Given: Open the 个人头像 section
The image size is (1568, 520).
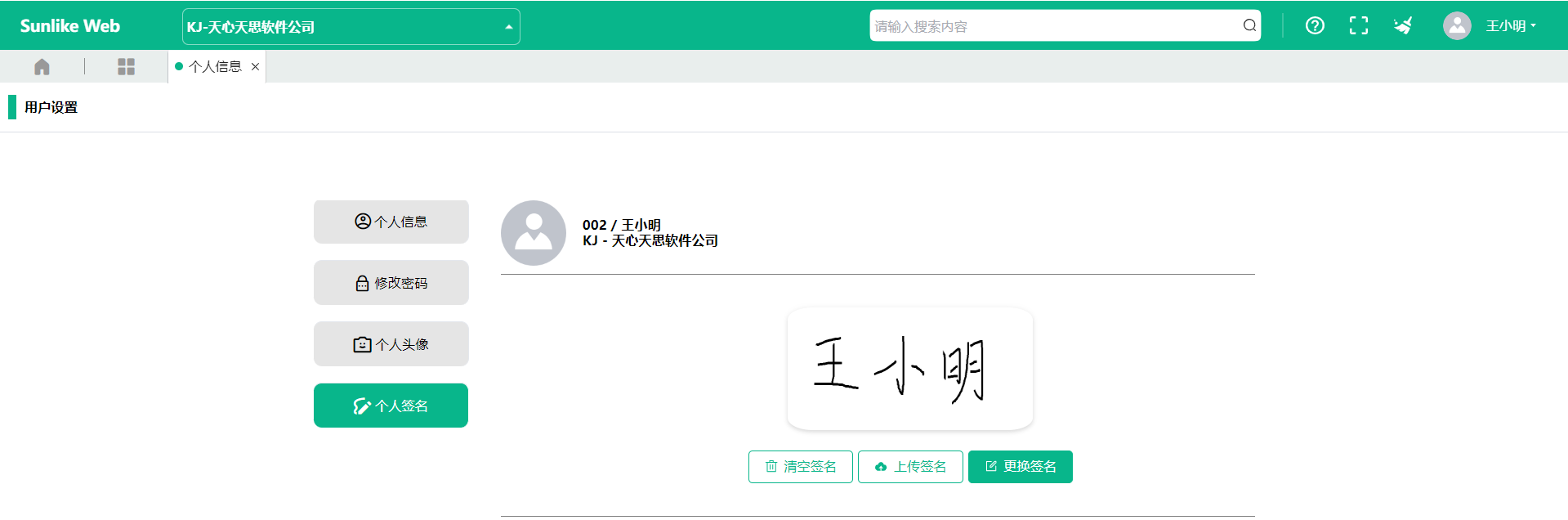Looking at the screenshot, I should click(x=391, y=344).
